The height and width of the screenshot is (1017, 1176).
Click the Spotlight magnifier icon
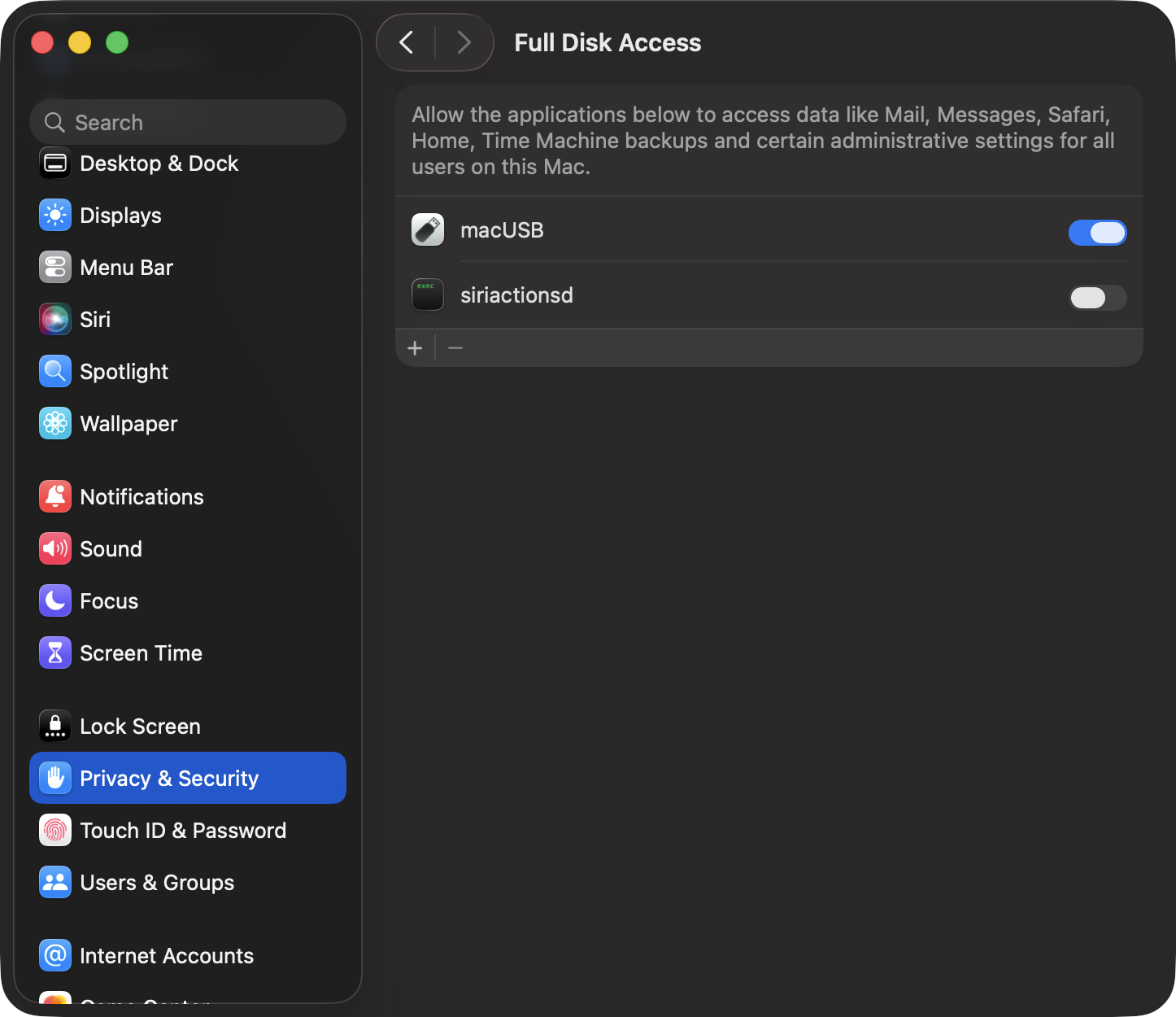55,372
